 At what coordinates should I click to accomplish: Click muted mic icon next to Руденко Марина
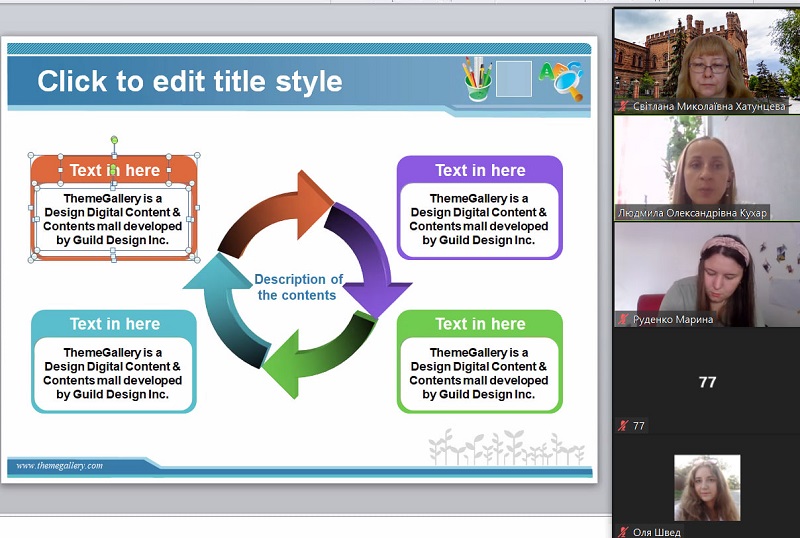(x=622, y=320)
